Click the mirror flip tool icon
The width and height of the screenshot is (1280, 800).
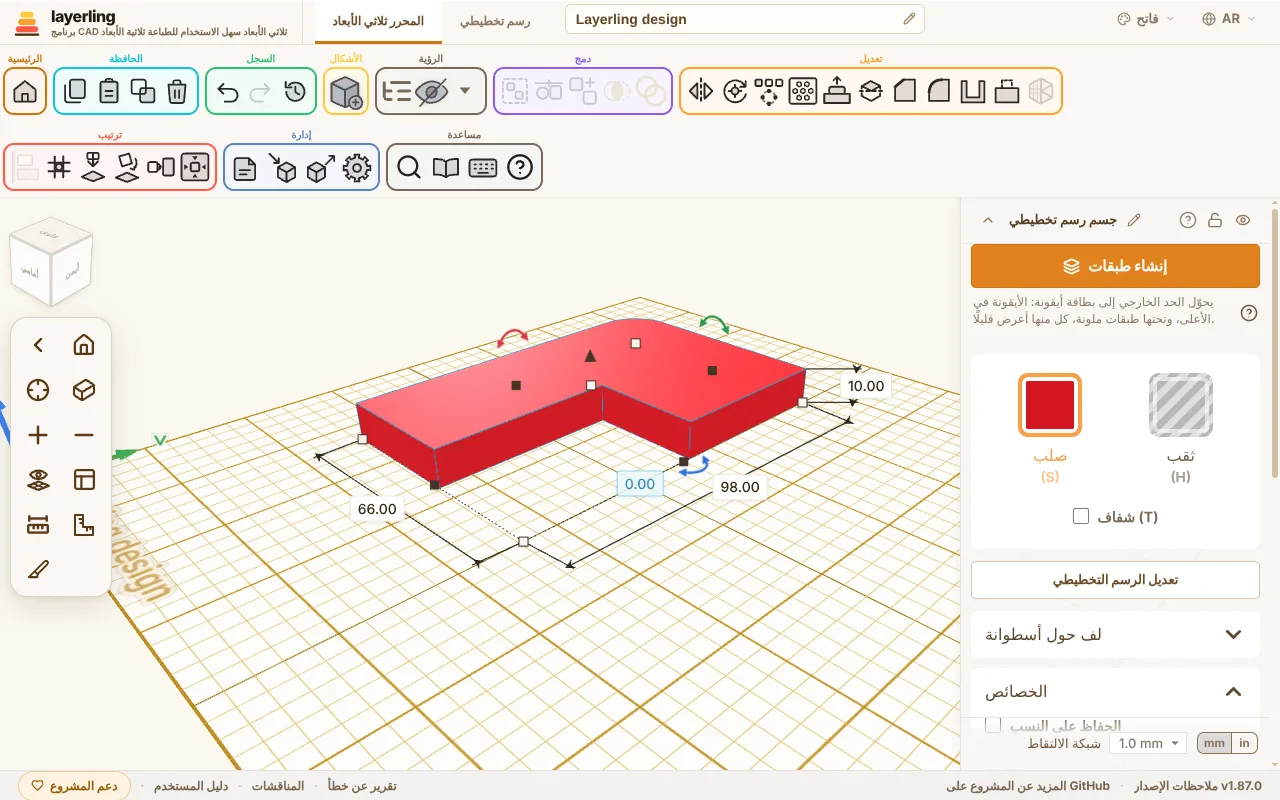coord(701,91)
